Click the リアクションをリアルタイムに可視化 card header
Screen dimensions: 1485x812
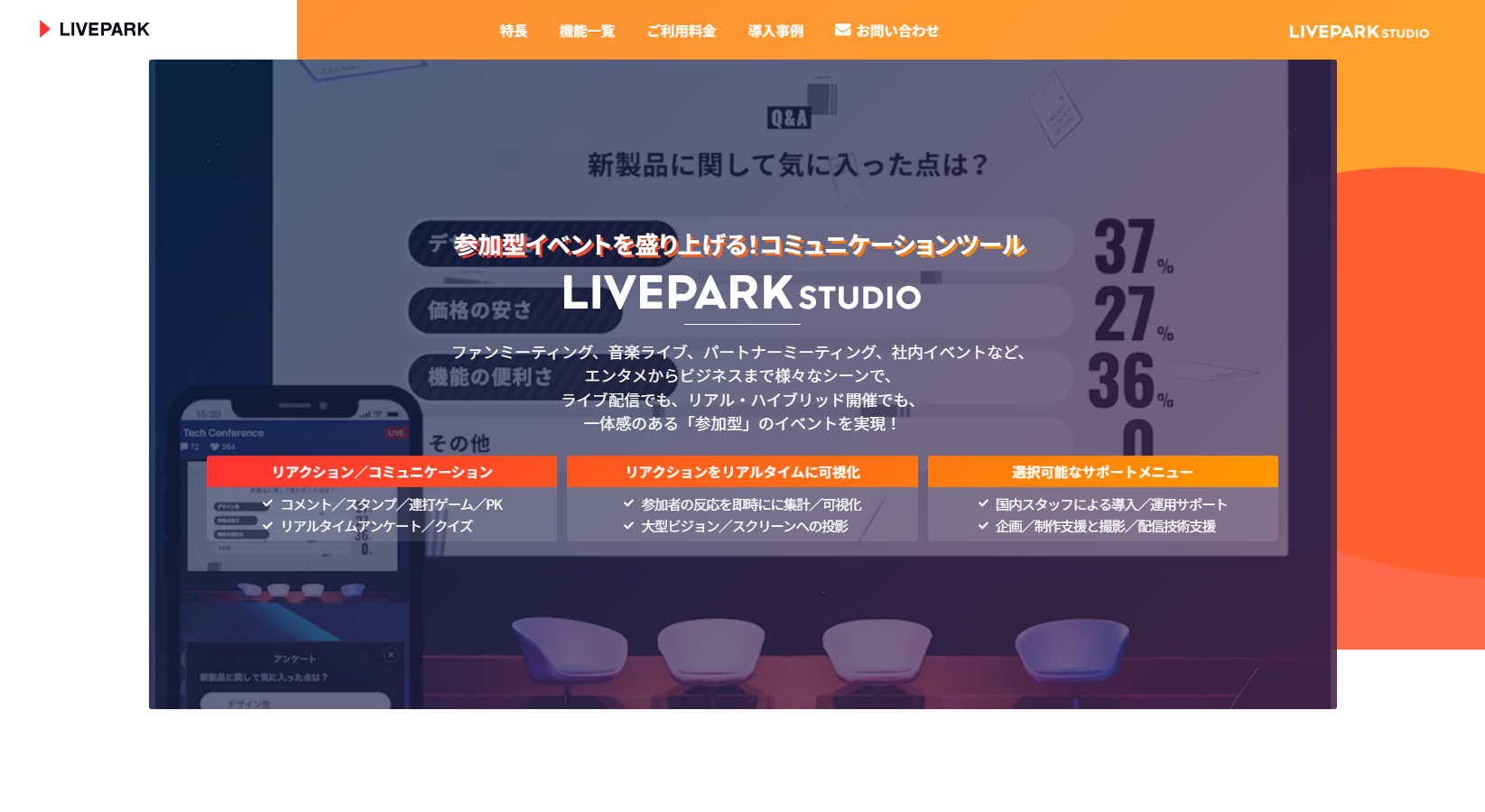(742, 472)
